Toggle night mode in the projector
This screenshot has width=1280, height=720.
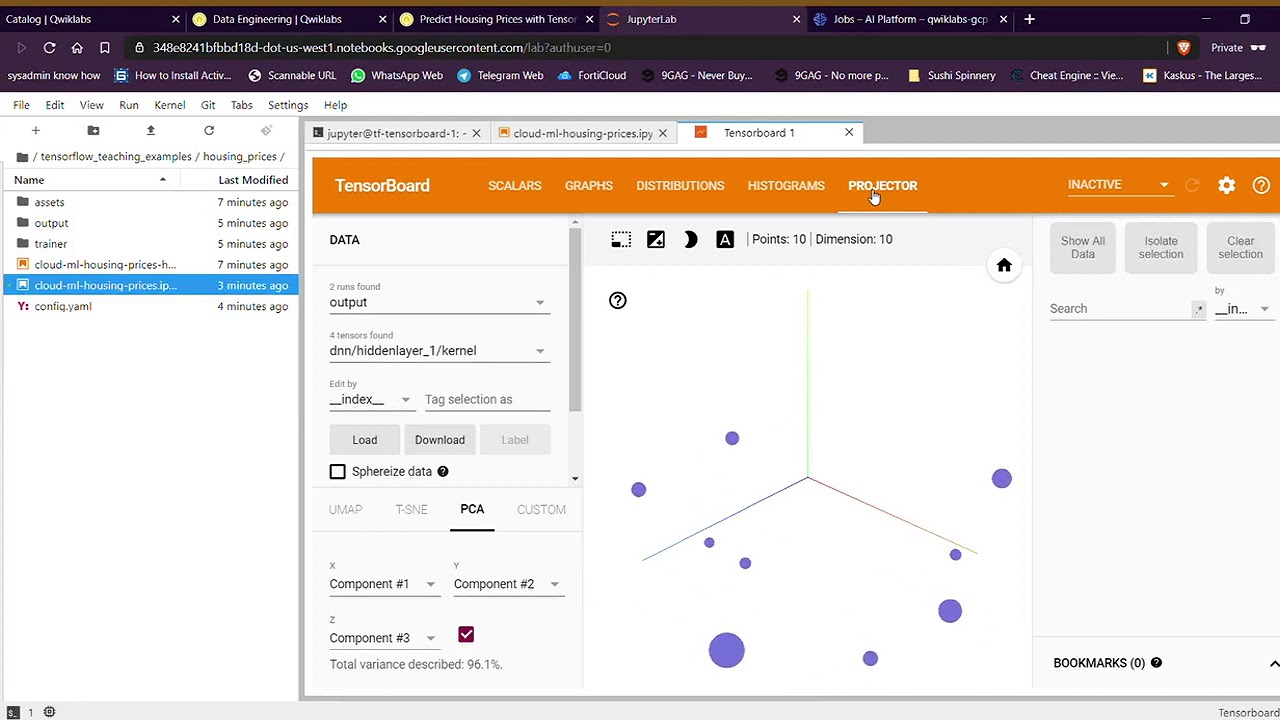pos(691,240)
